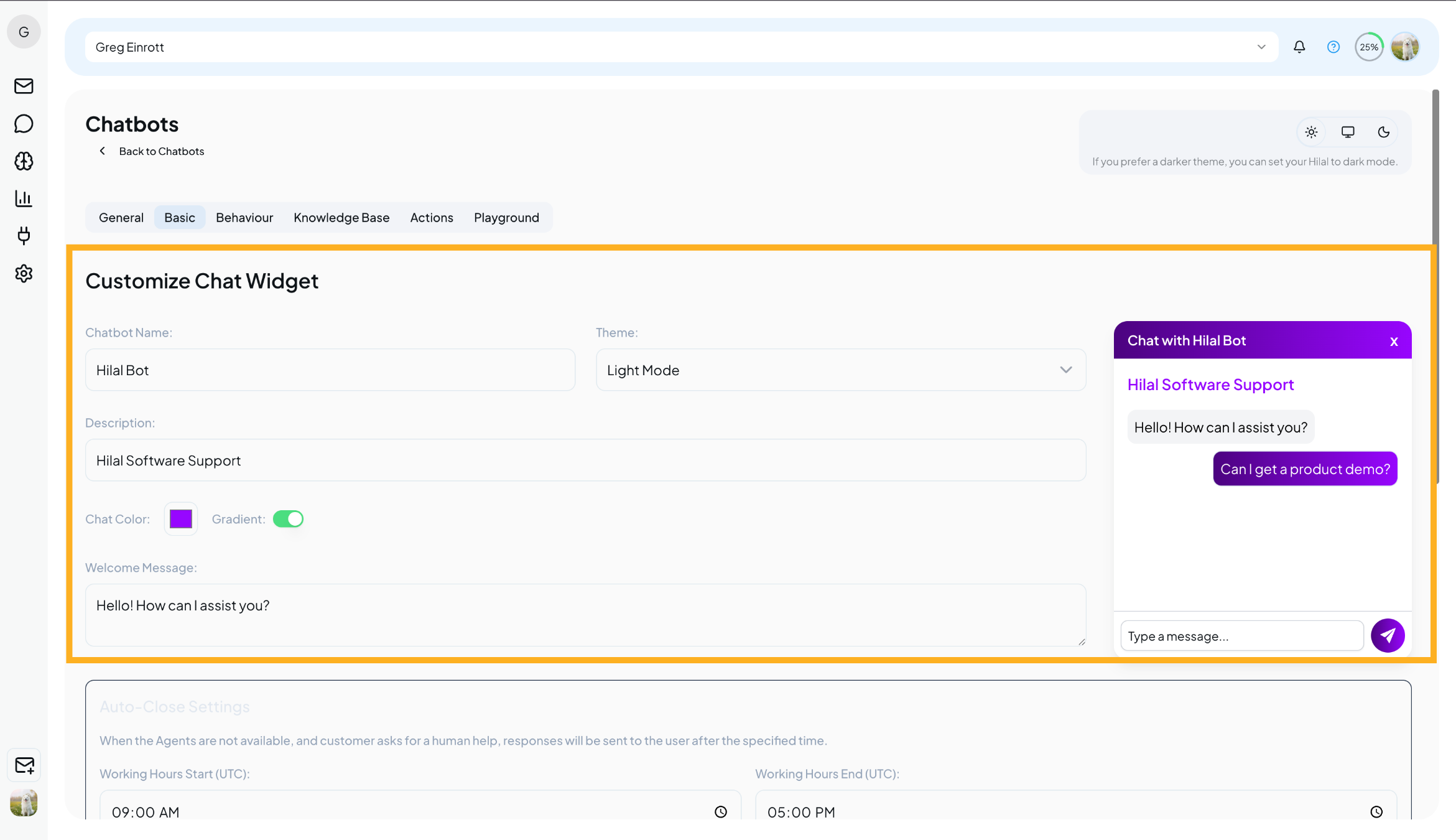The height and width of the screenshot is (840, 1456).
Task: Open the Theme dropdown showing Light Mode
Action: click(840, 370)
